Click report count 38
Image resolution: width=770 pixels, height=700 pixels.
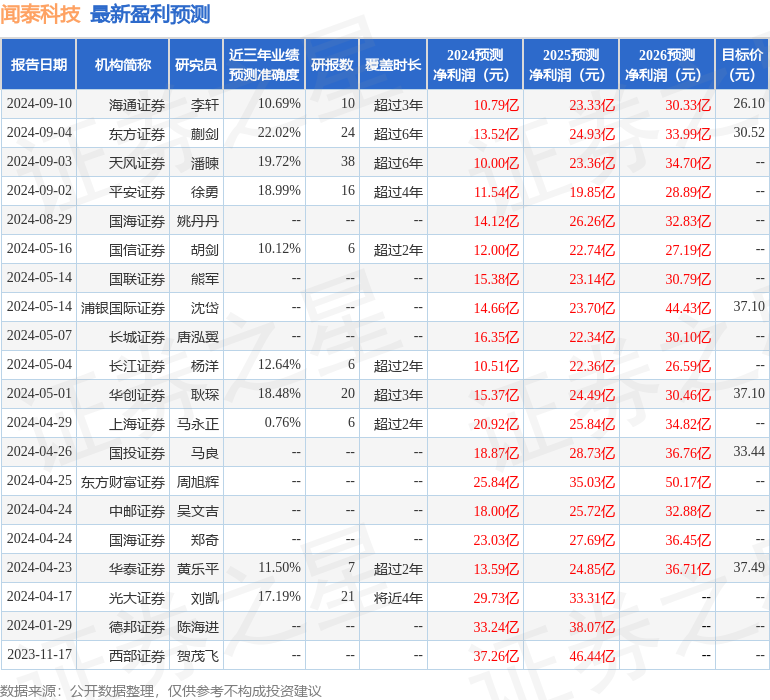tap(348, 162)
